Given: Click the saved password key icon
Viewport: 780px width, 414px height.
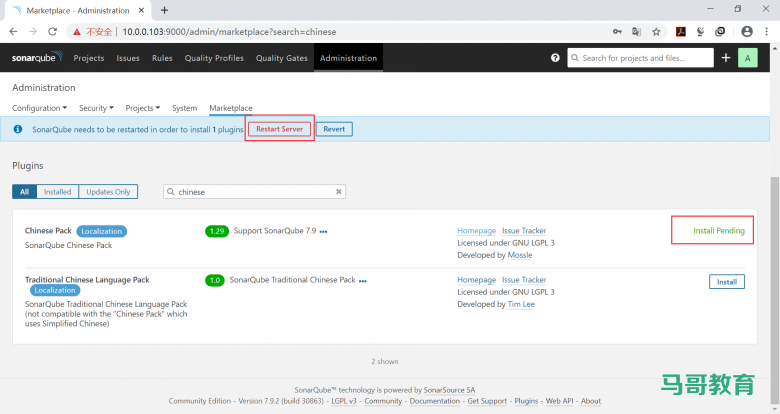Looking at the screenshot, I should pos(617,31).
